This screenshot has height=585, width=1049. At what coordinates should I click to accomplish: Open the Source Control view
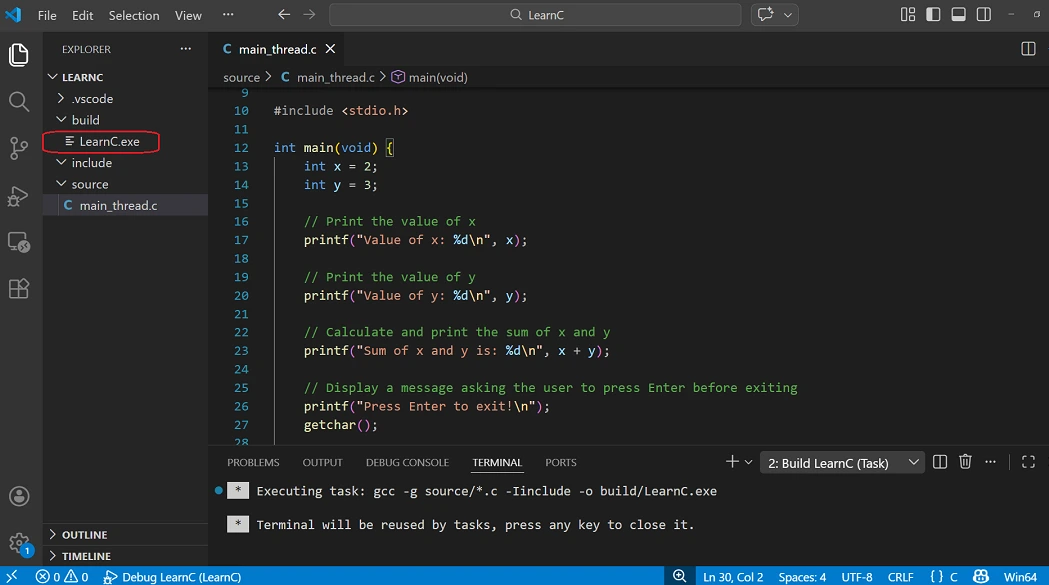coord(18,148)
